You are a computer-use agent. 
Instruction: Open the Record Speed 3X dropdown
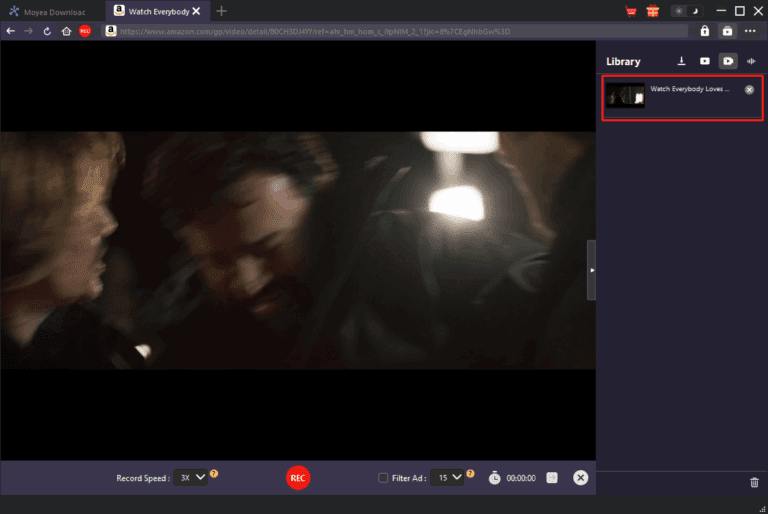(x=190, y=478)
